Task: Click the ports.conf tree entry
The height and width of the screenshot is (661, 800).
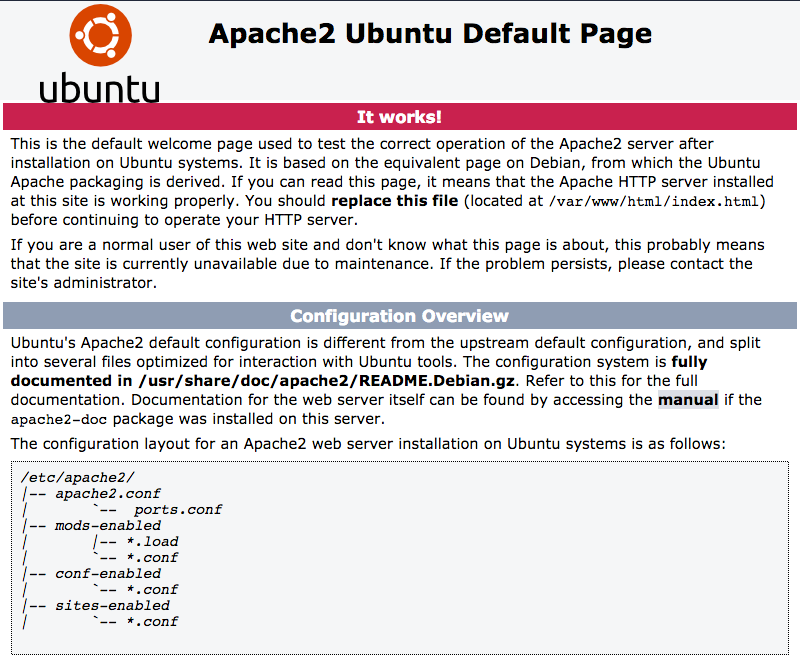Action: pos(178,510)
